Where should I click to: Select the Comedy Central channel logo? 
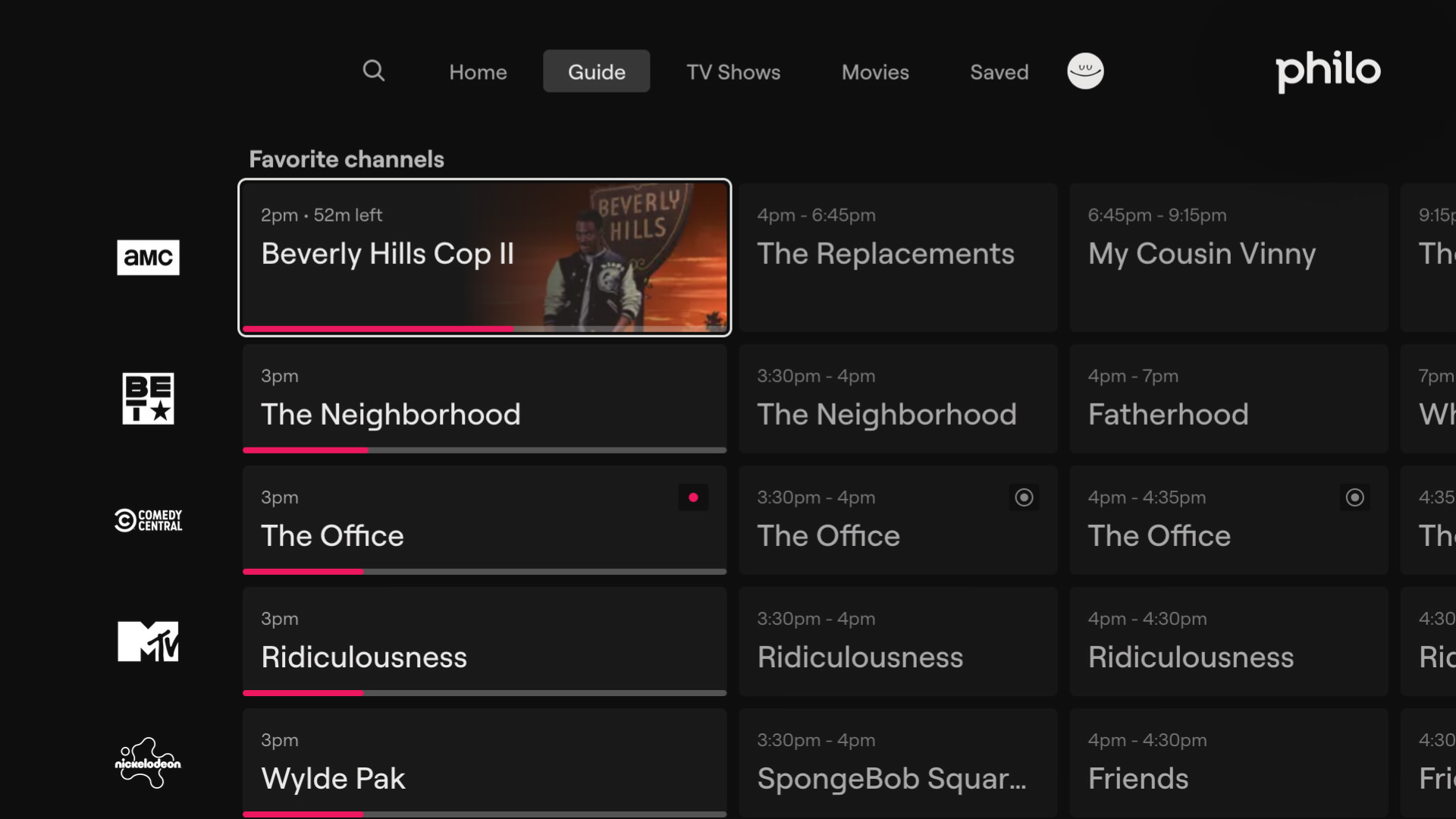(148, 520)
